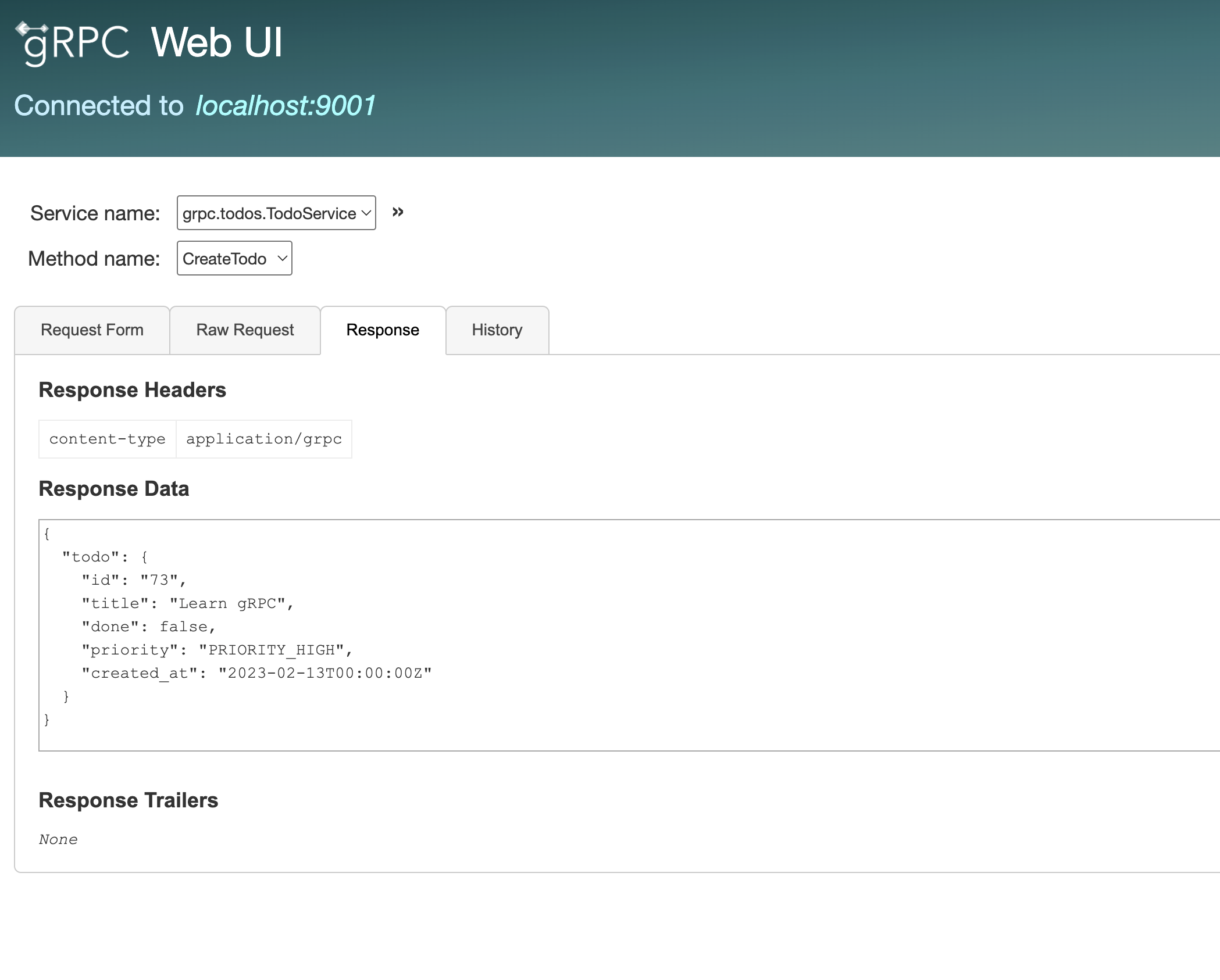1220x980 pixels.
Task: Open the Service name dropdown
Action: (x=276, y=213)
